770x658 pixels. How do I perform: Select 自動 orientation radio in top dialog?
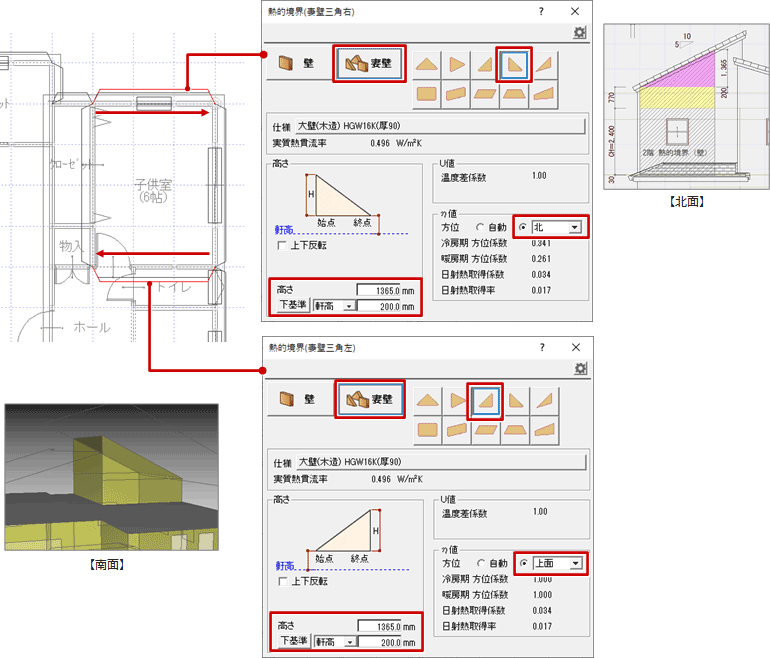click(x=480, y=227)
